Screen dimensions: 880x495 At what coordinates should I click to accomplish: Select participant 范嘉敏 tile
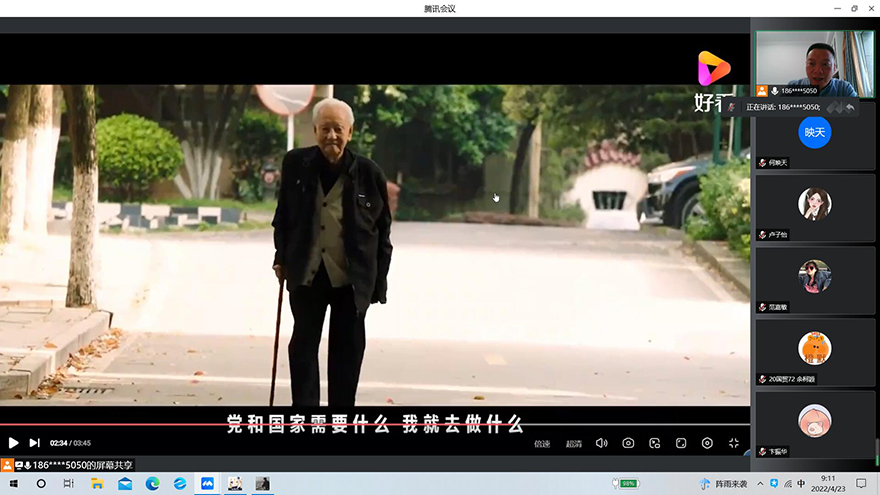815,280
